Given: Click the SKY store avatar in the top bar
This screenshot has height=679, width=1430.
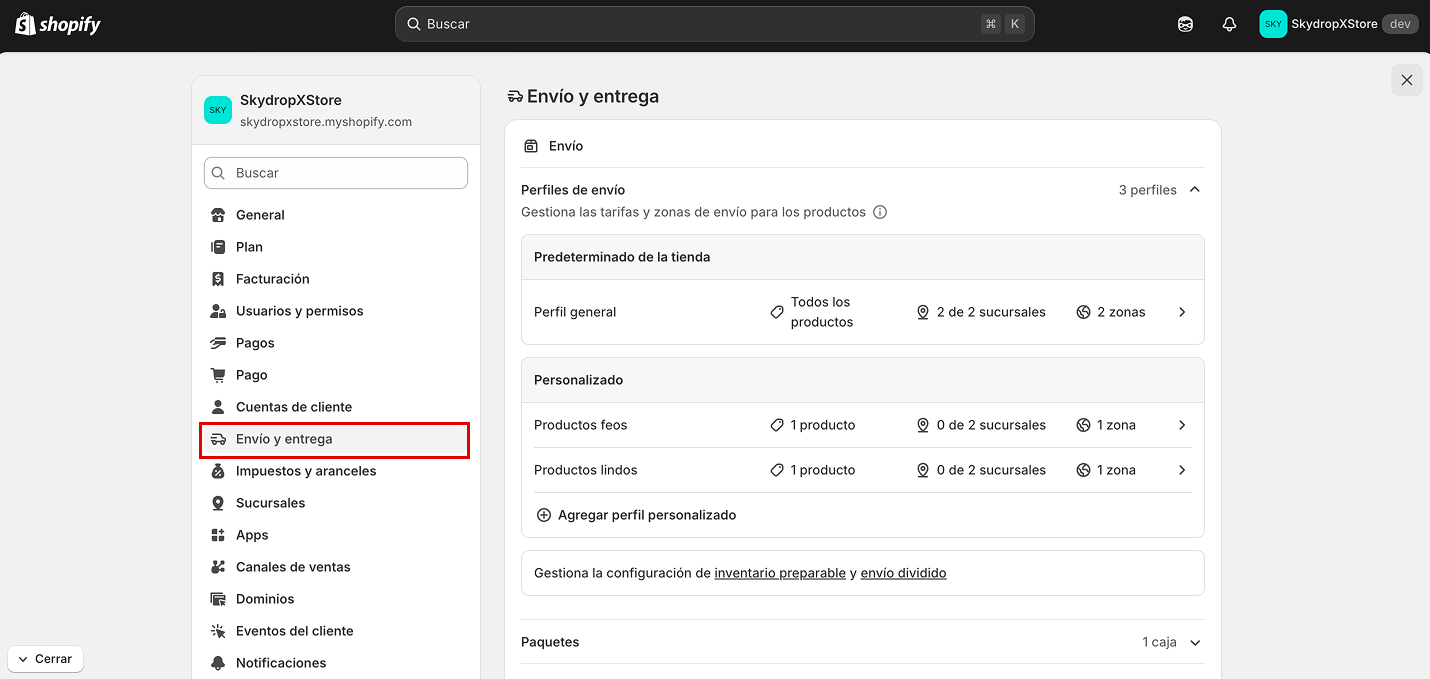Looking at the screenshot, I should click(x=1273, y=24).
